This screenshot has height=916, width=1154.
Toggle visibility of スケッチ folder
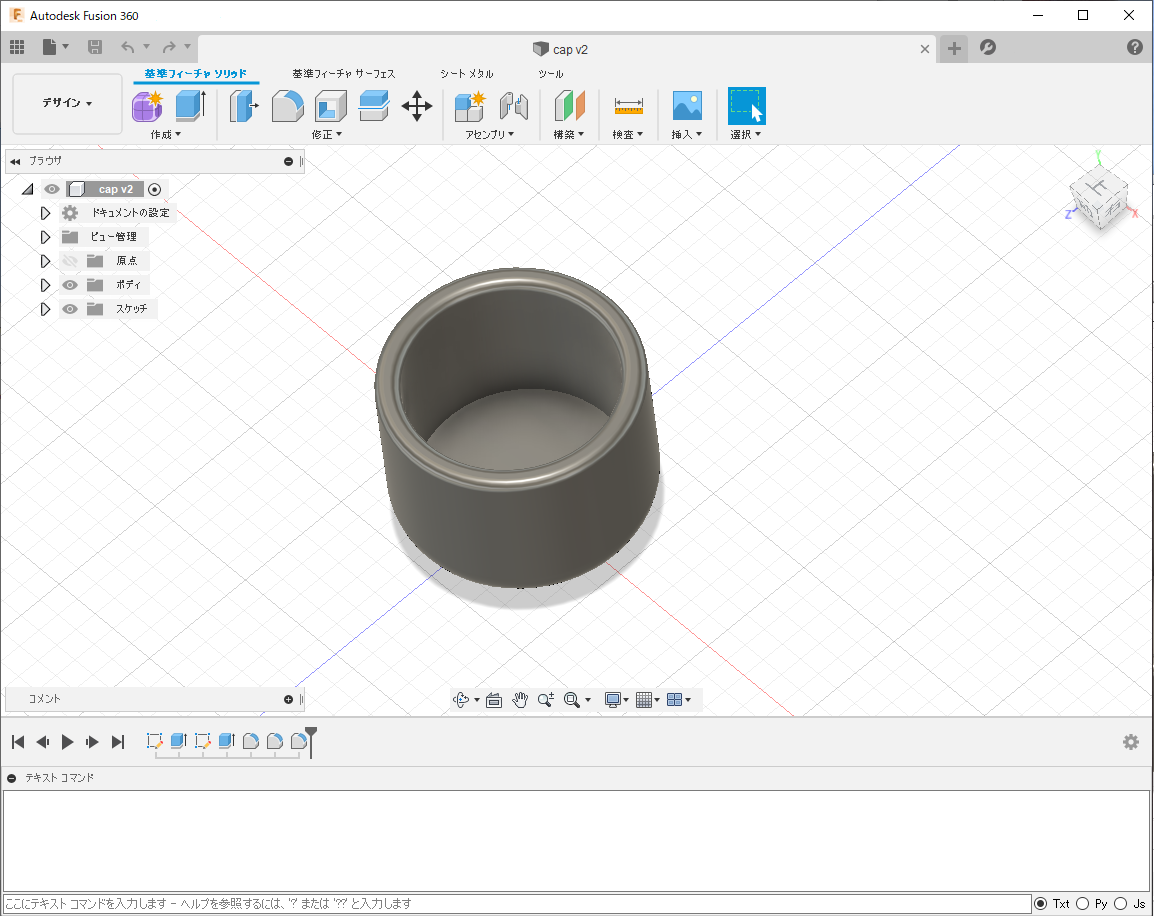70,309
